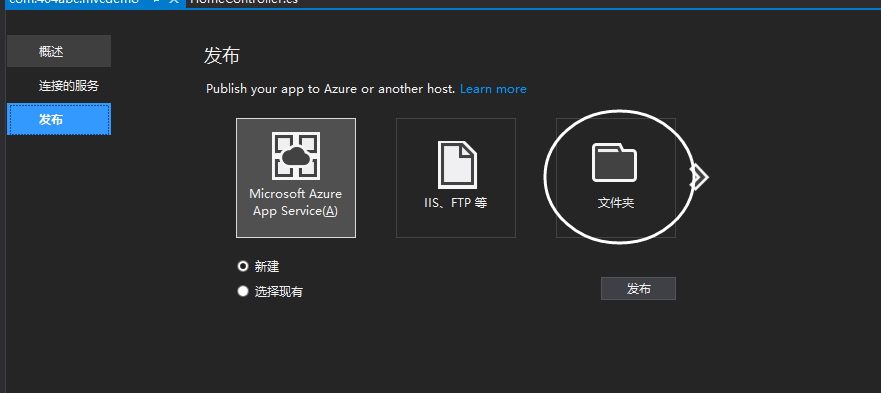Go to the 连接的服务 sidebar tab
The image size is (881, 393).
pos(59,86)
